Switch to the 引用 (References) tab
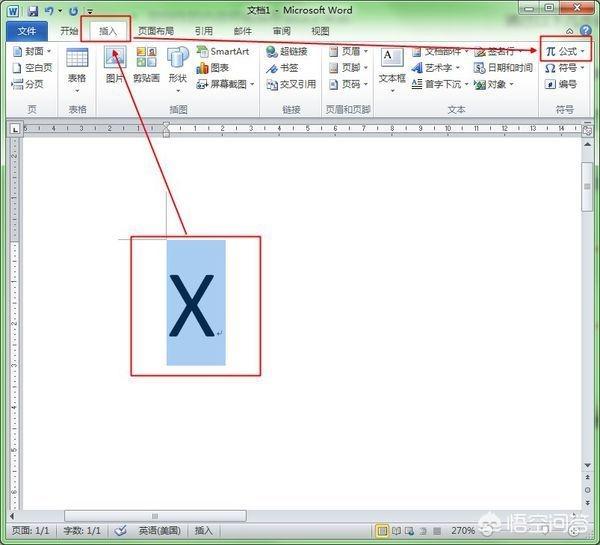Screen dimensions: 600x545 coord(204,31)
